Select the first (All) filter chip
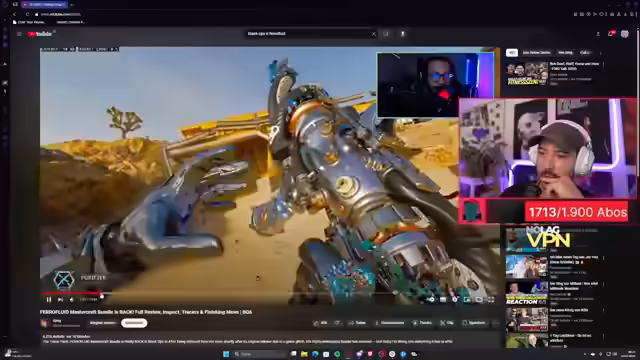This screenshot has height=360, width=640. tap(512, 53)
